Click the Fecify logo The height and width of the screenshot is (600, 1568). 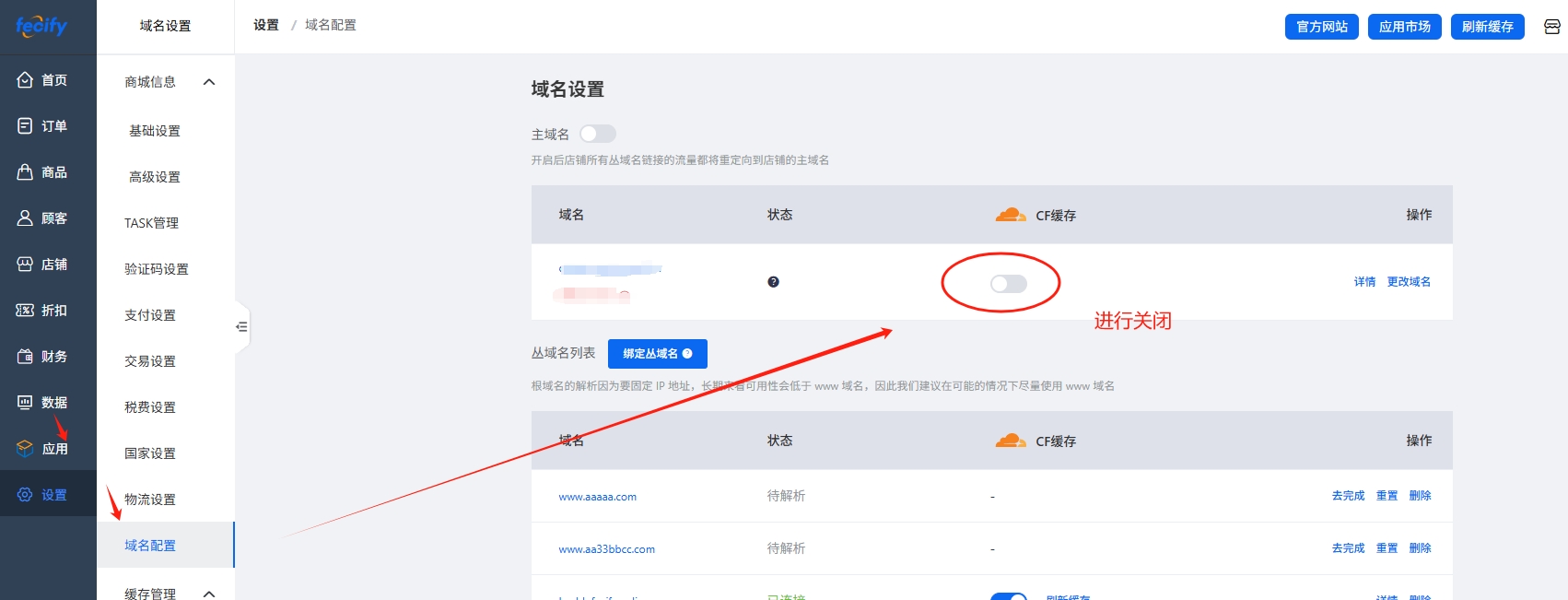coord(41,26)
